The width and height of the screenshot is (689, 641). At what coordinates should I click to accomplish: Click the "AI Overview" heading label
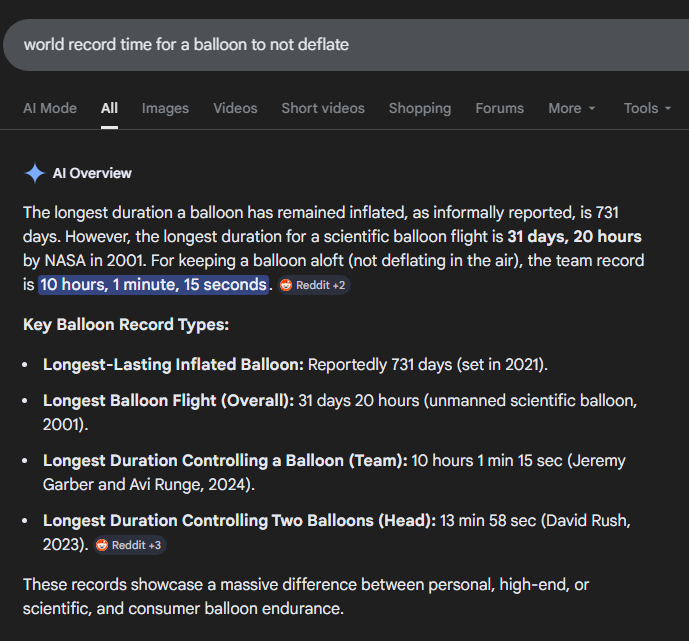tap(92, 174)
